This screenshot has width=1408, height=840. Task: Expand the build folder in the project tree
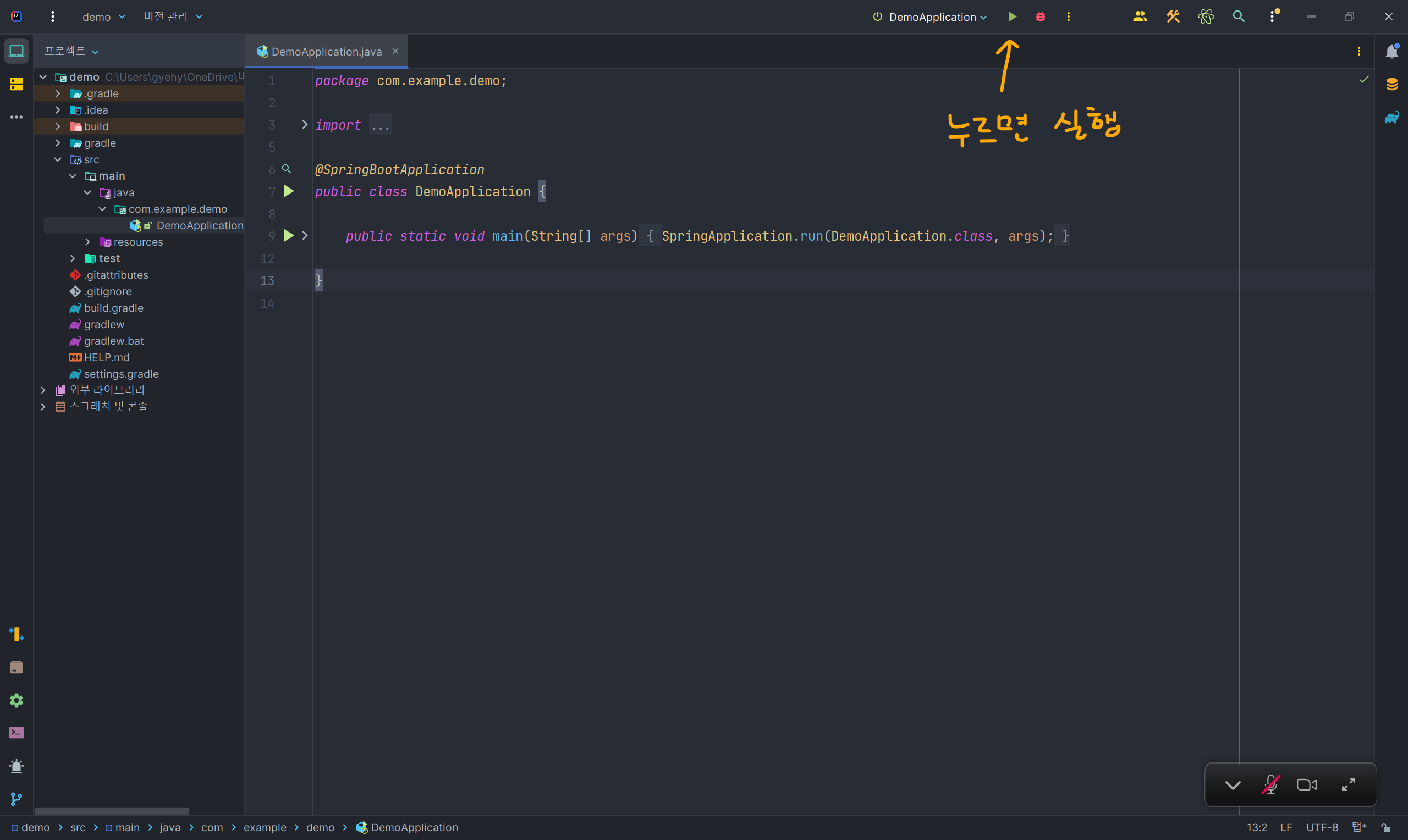[x=58, y=126]
